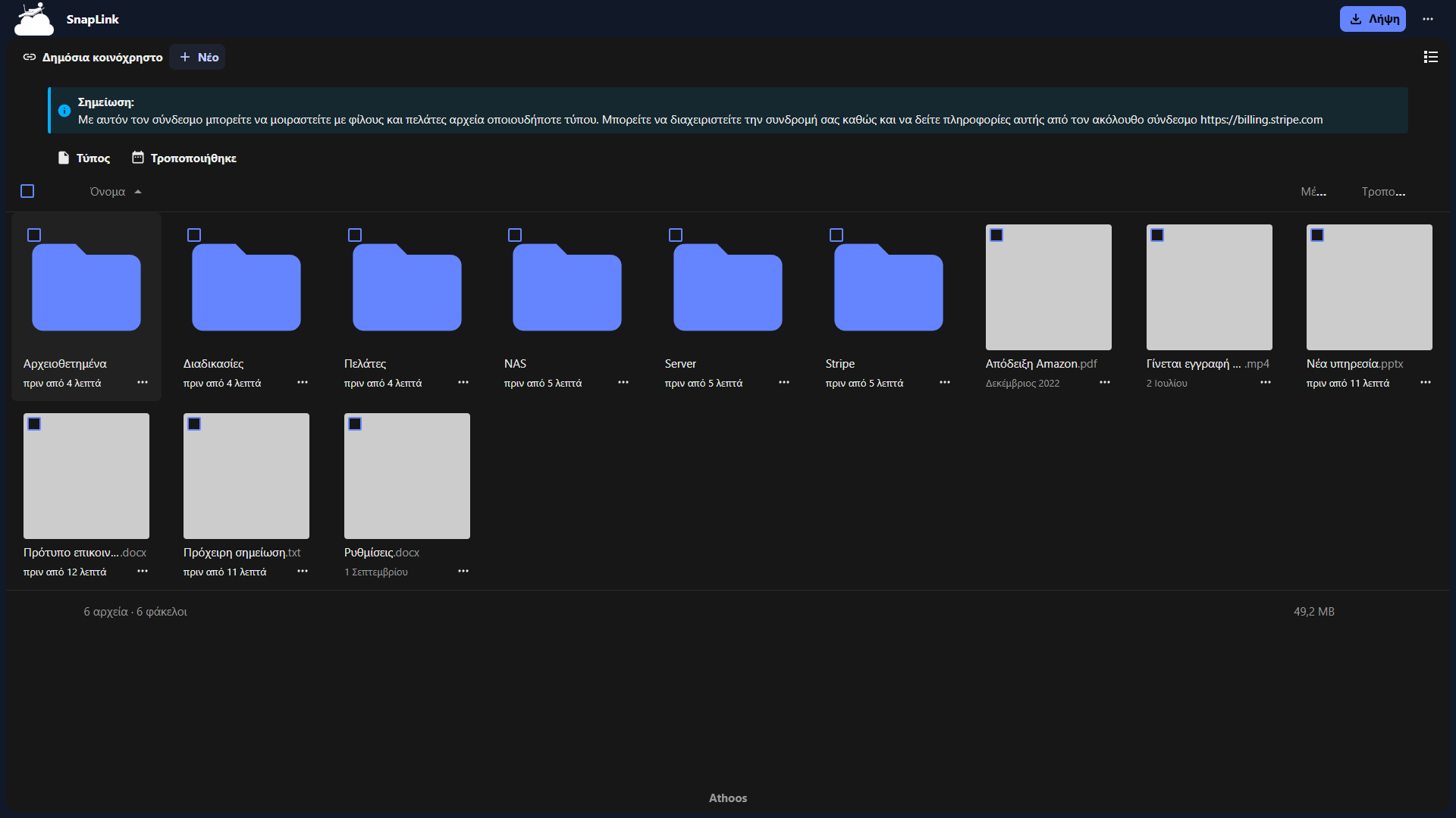
Task: Click the SnapLink robot logo
Action: click(x=33, y=19)
